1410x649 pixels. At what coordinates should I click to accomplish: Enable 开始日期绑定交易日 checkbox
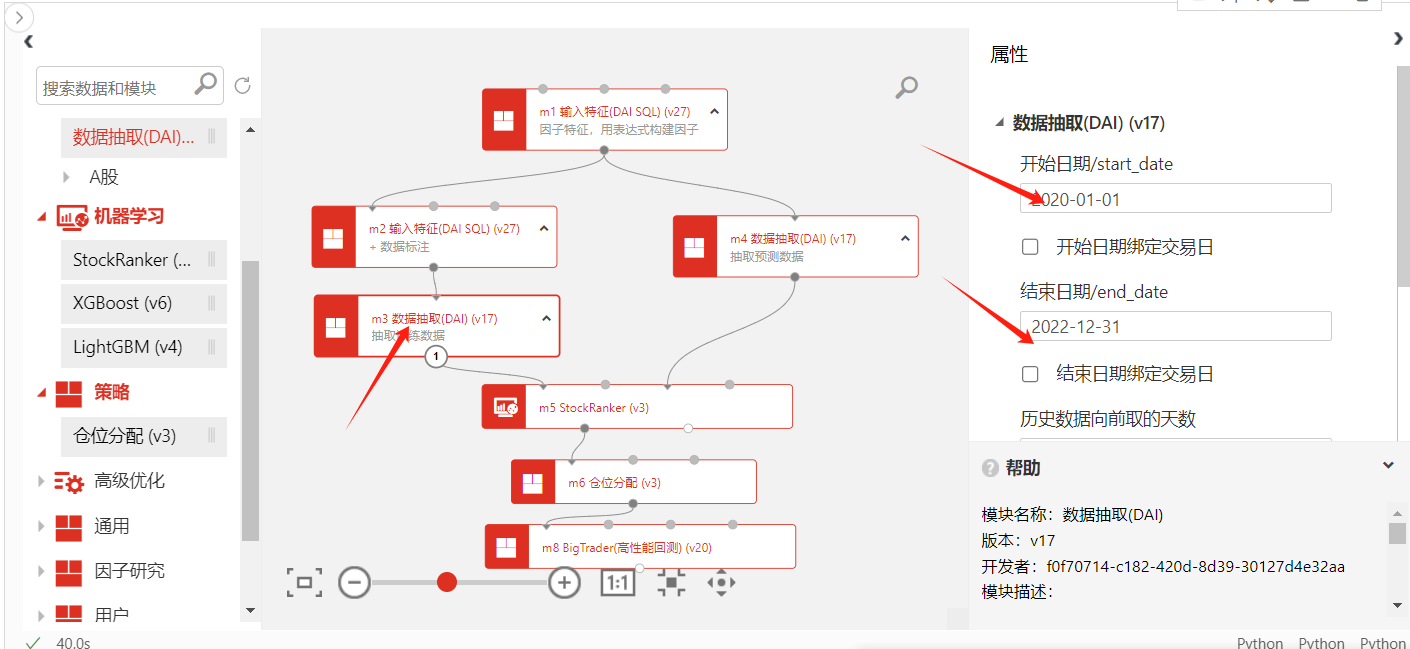pos(1030,247)
